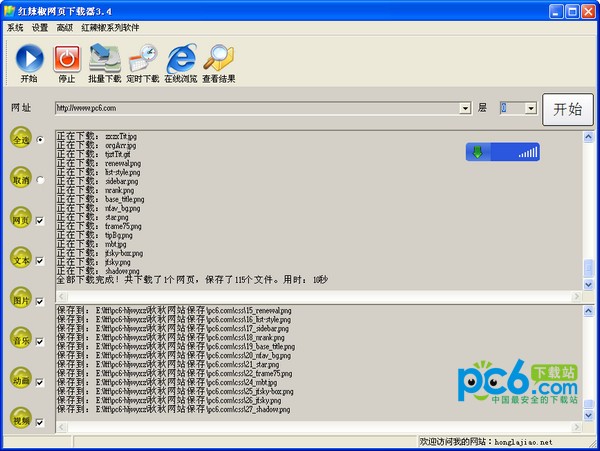The width and height of the screenshot is (600, 451).
Task: Click the yellow 取消 round button
Action: 21,178
